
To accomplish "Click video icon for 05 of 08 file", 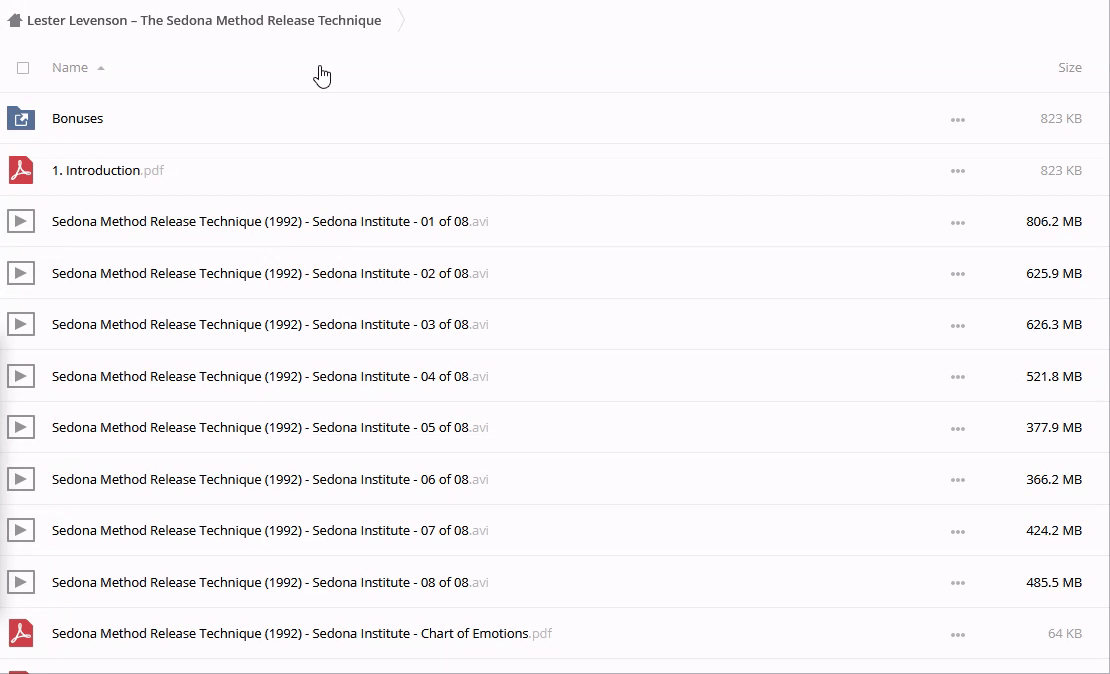I will click(x=21, y=428).
